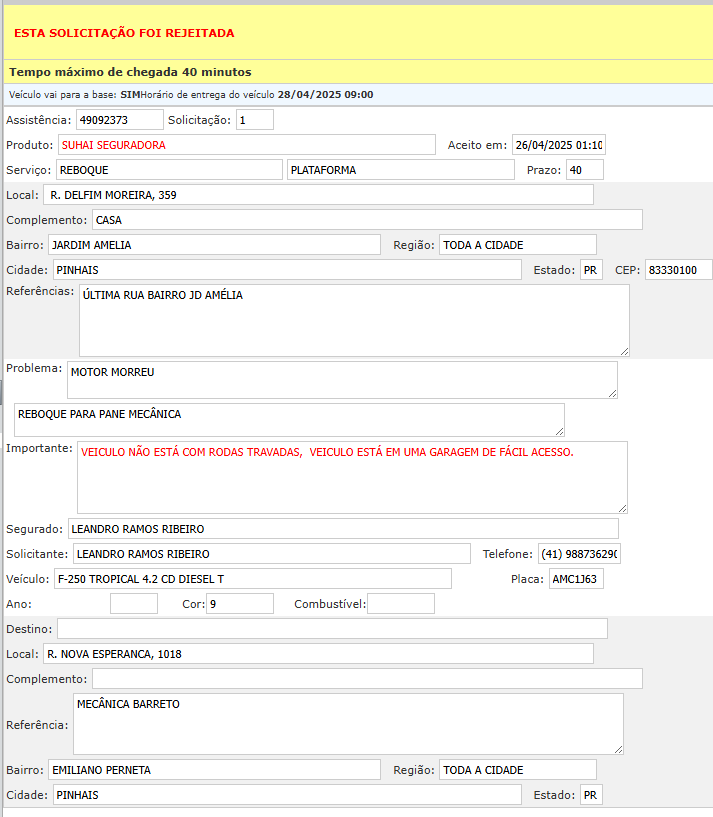Screen dimensions: 713x817
Task: Focus the Complemento field containing CASA
Action: coord(367,220)
